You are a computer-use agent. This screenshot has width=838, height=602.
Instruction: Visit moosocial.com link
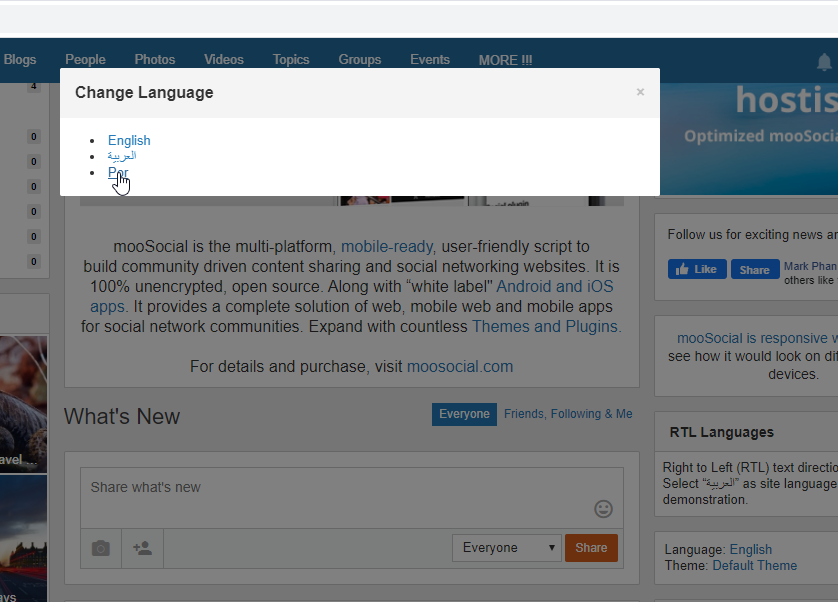pyautogui.click(x=460, y=366)
